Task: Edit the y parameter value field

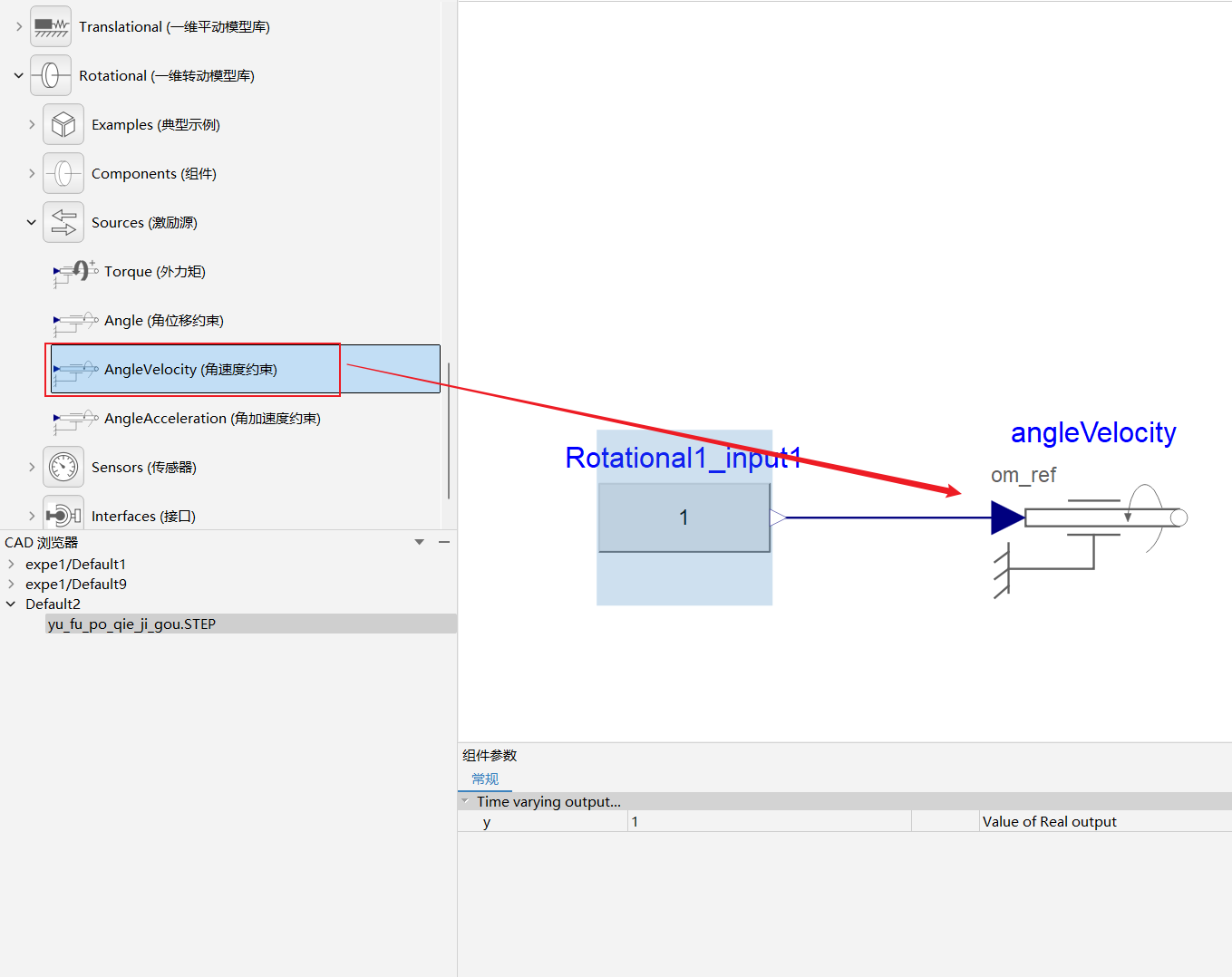Action: (x=769, y=821)
